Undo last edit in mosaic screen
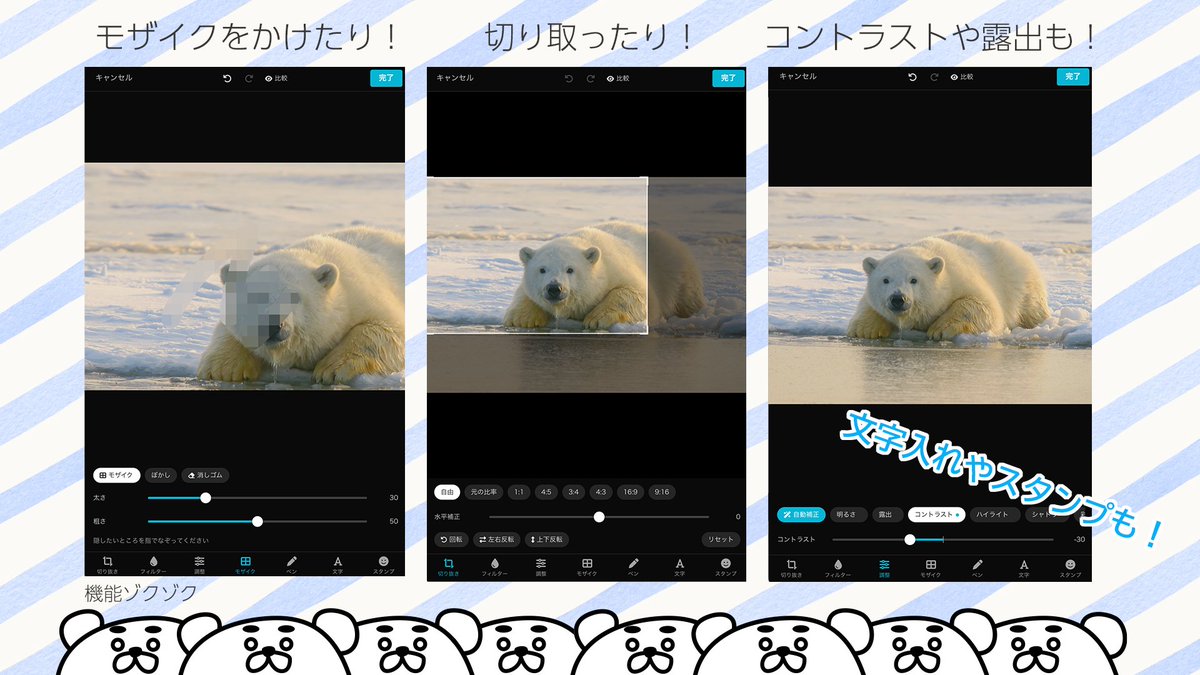The image size is (1200, 675). (227, 78)
